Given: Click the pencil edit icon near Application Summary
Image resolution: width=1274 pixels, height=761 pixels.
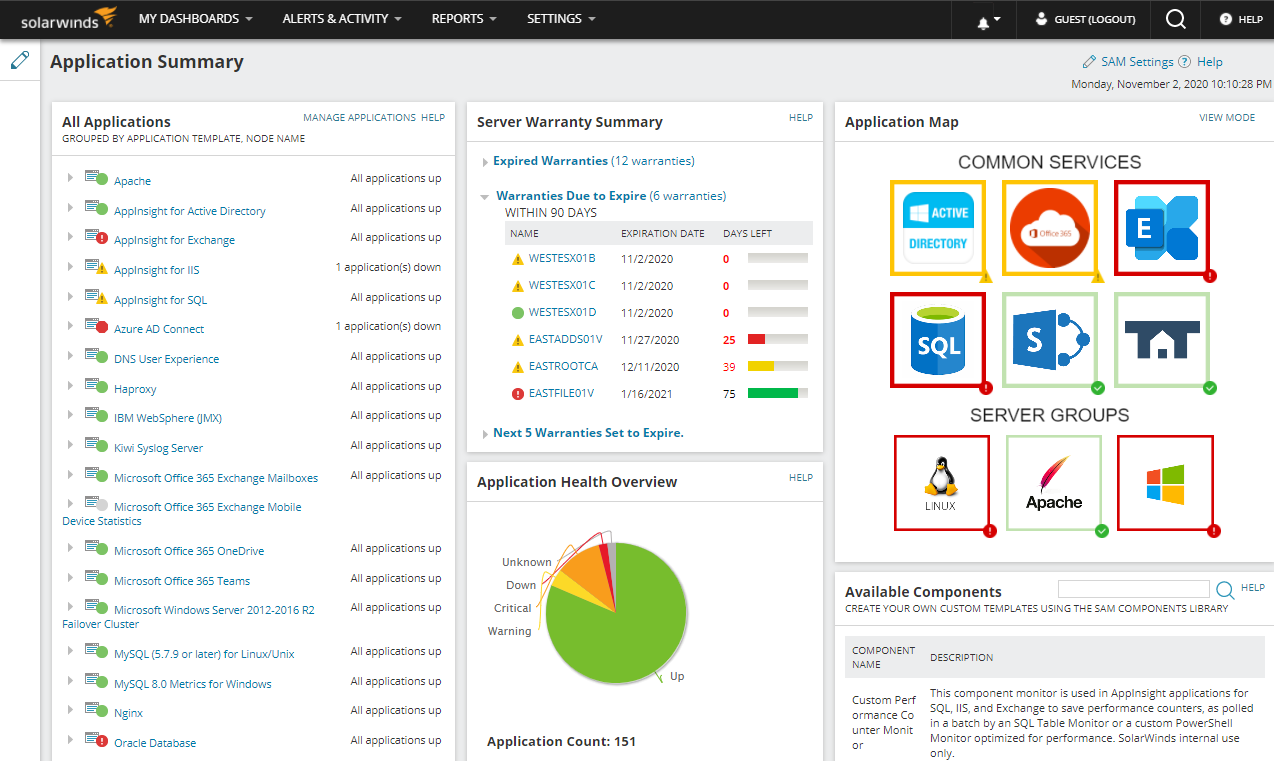Looking at the screenshot, I should (x=19, y=59).
